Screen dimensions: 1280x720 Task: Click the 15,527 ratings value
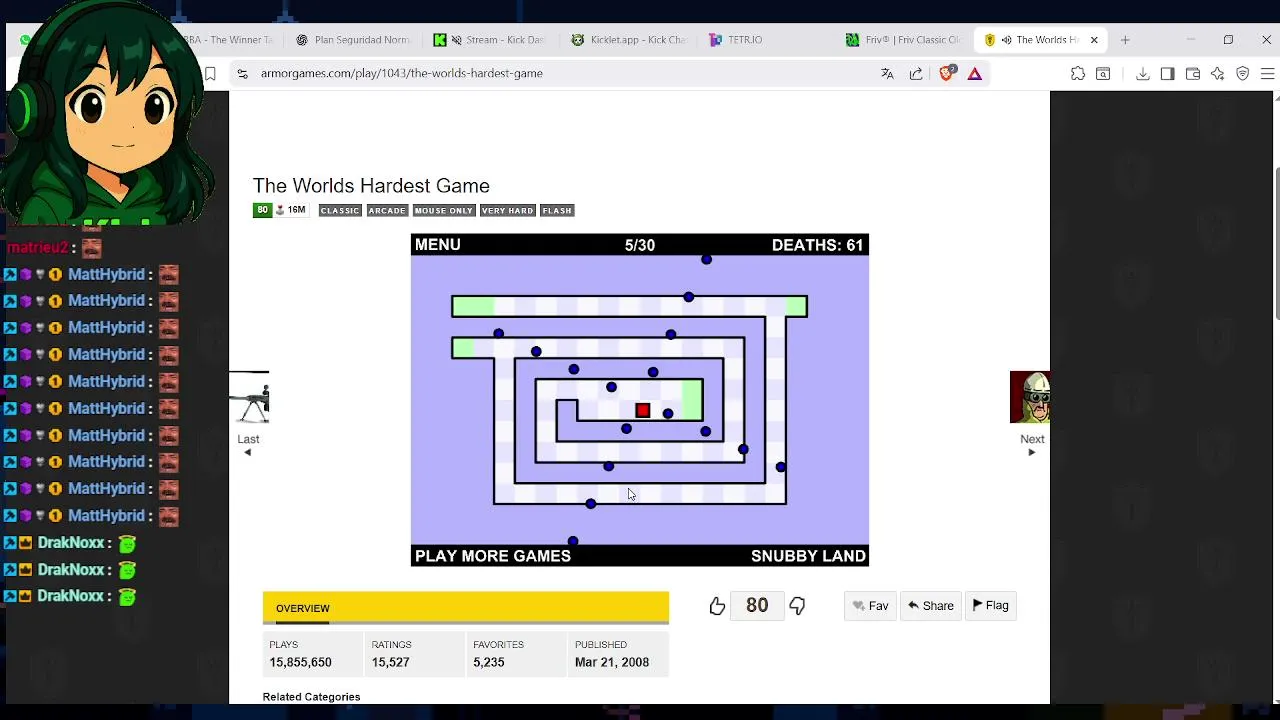point(390,662)
